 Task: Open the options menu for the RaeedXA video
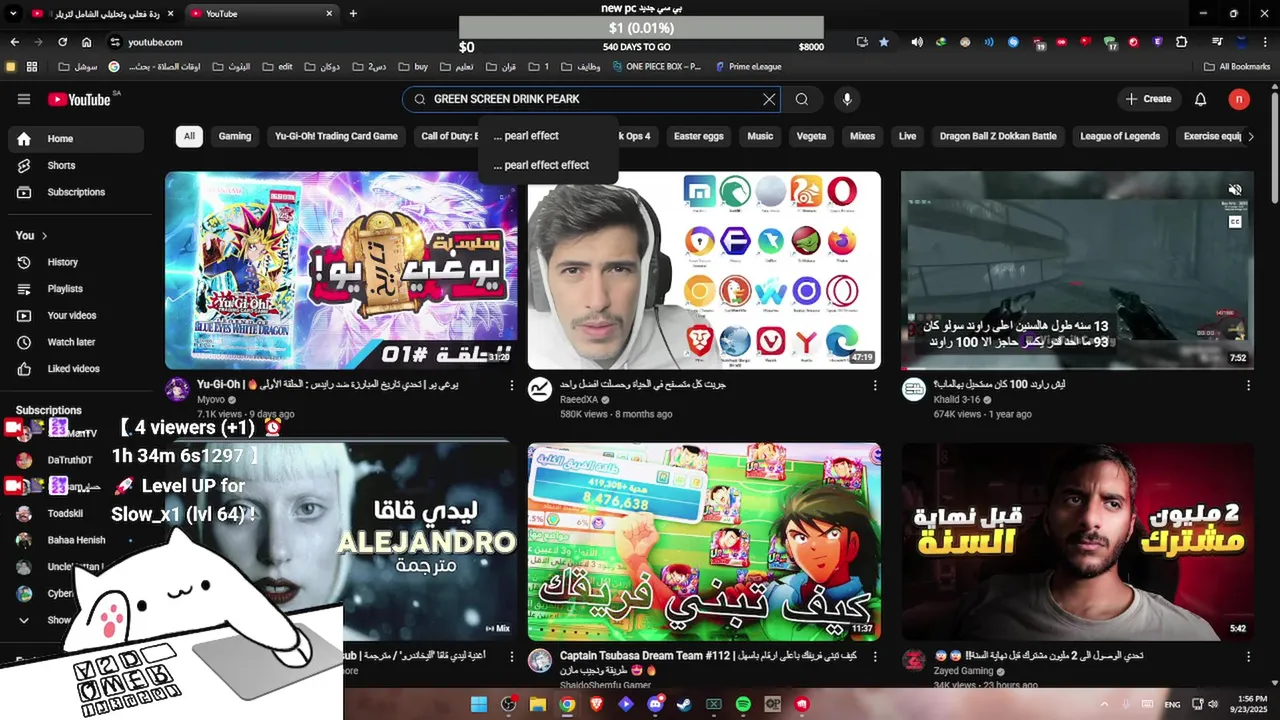click(x=875, y=385)
